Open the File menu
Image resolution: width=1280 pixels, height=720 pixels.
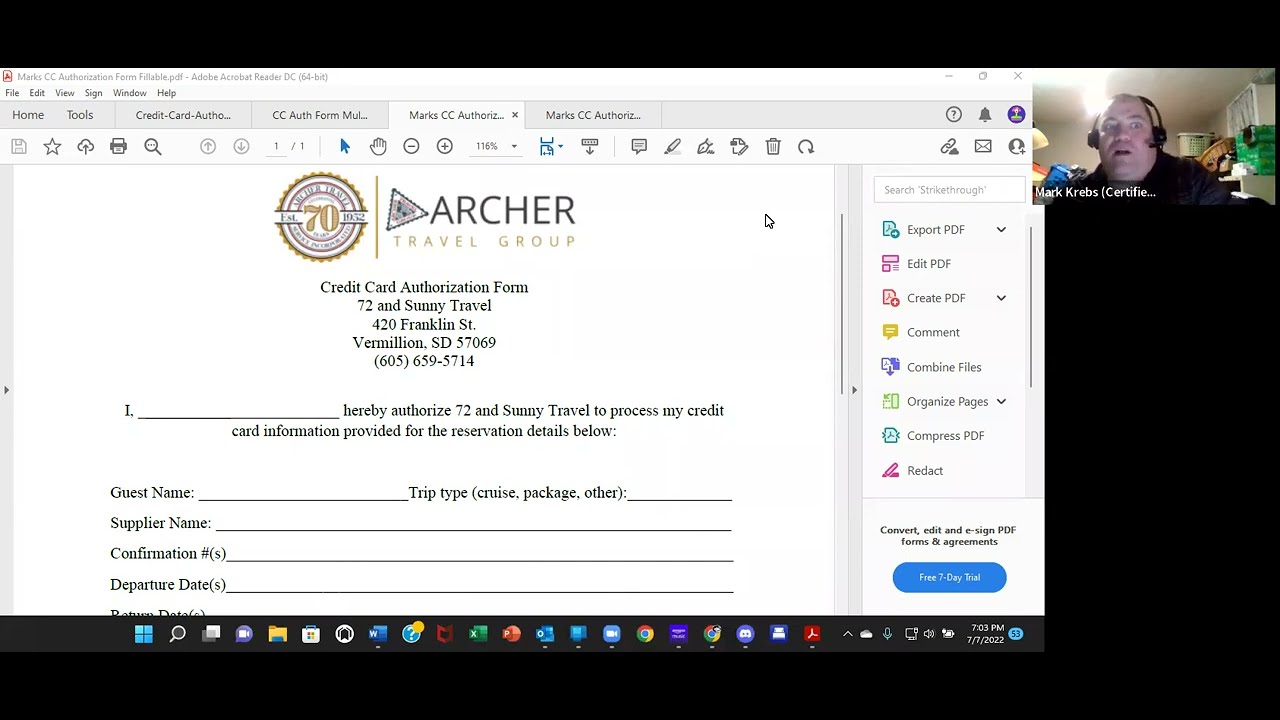coord(12,93)
